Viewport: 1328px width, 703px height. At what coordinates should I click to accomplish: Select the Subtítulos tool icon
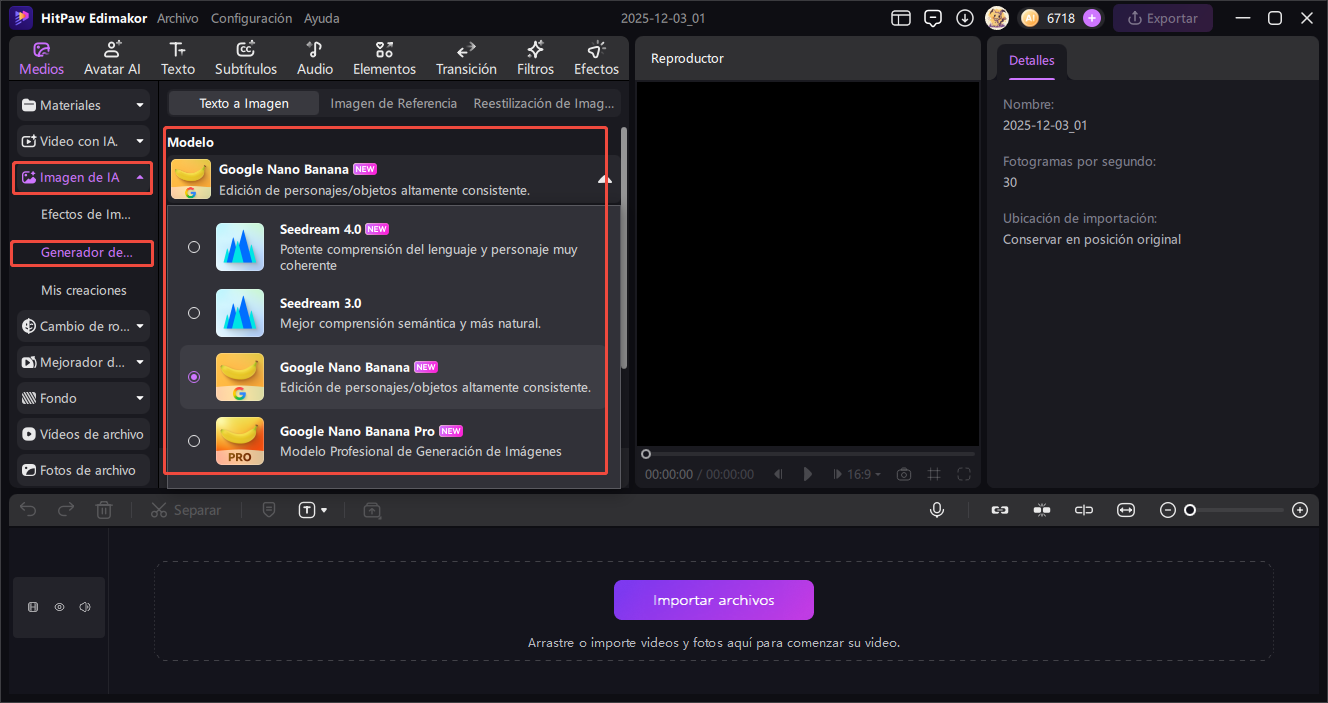click(x=245, y=59)
